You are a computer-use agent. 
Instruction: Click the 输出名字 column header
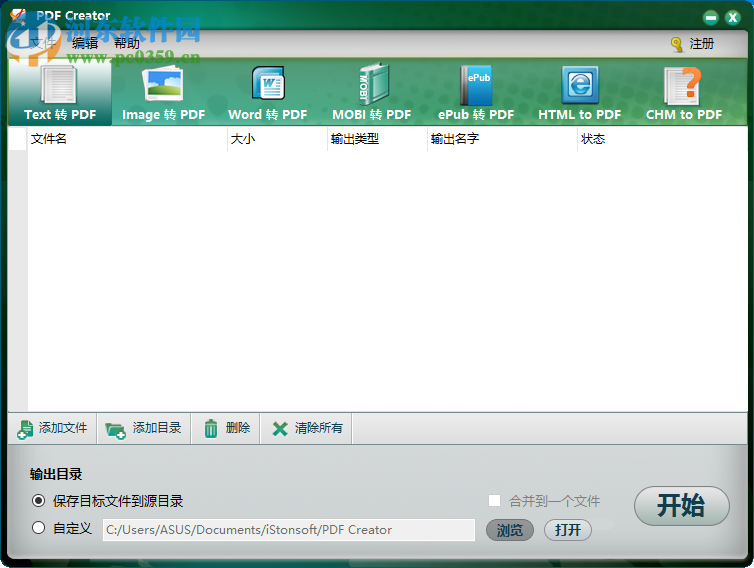click(502, 139)
